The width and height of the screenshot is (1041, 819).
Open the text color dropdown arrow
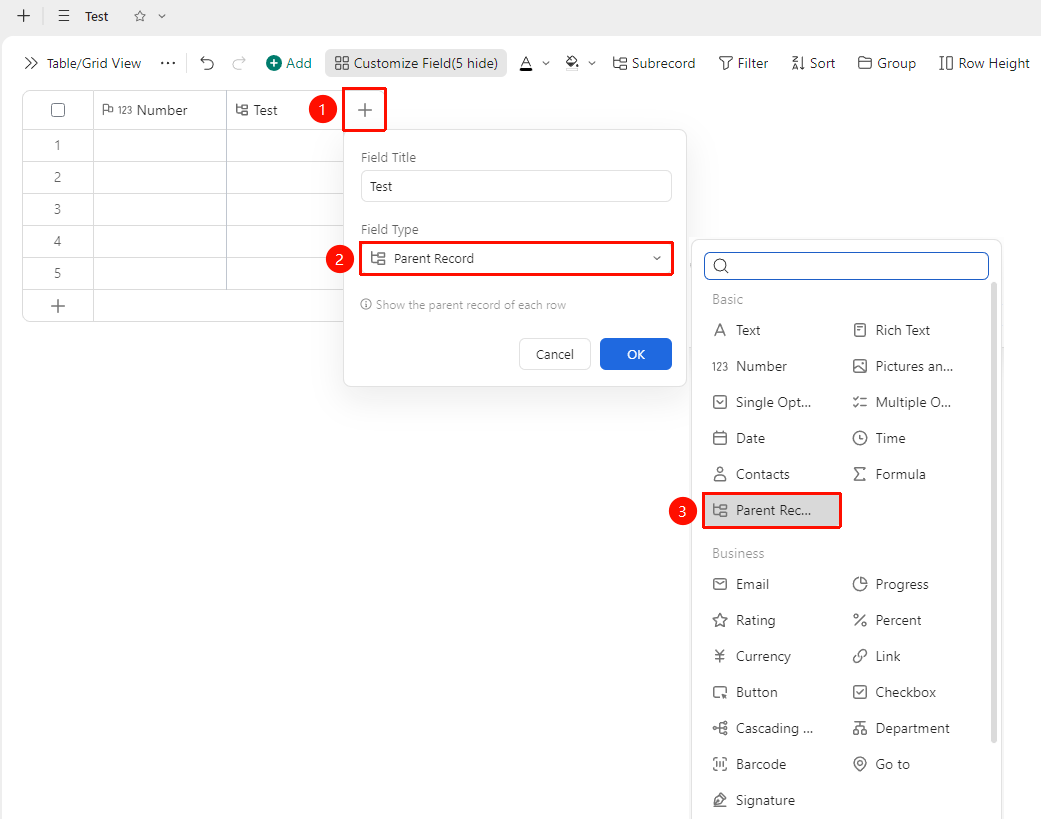click(x=546, y=64)
